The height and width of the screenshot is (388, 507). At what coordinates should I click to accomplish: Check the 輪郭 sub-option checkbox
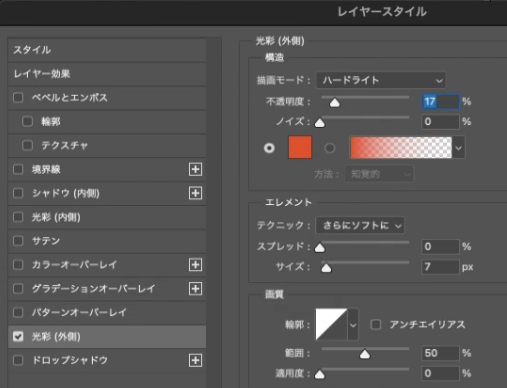(27, 122)
